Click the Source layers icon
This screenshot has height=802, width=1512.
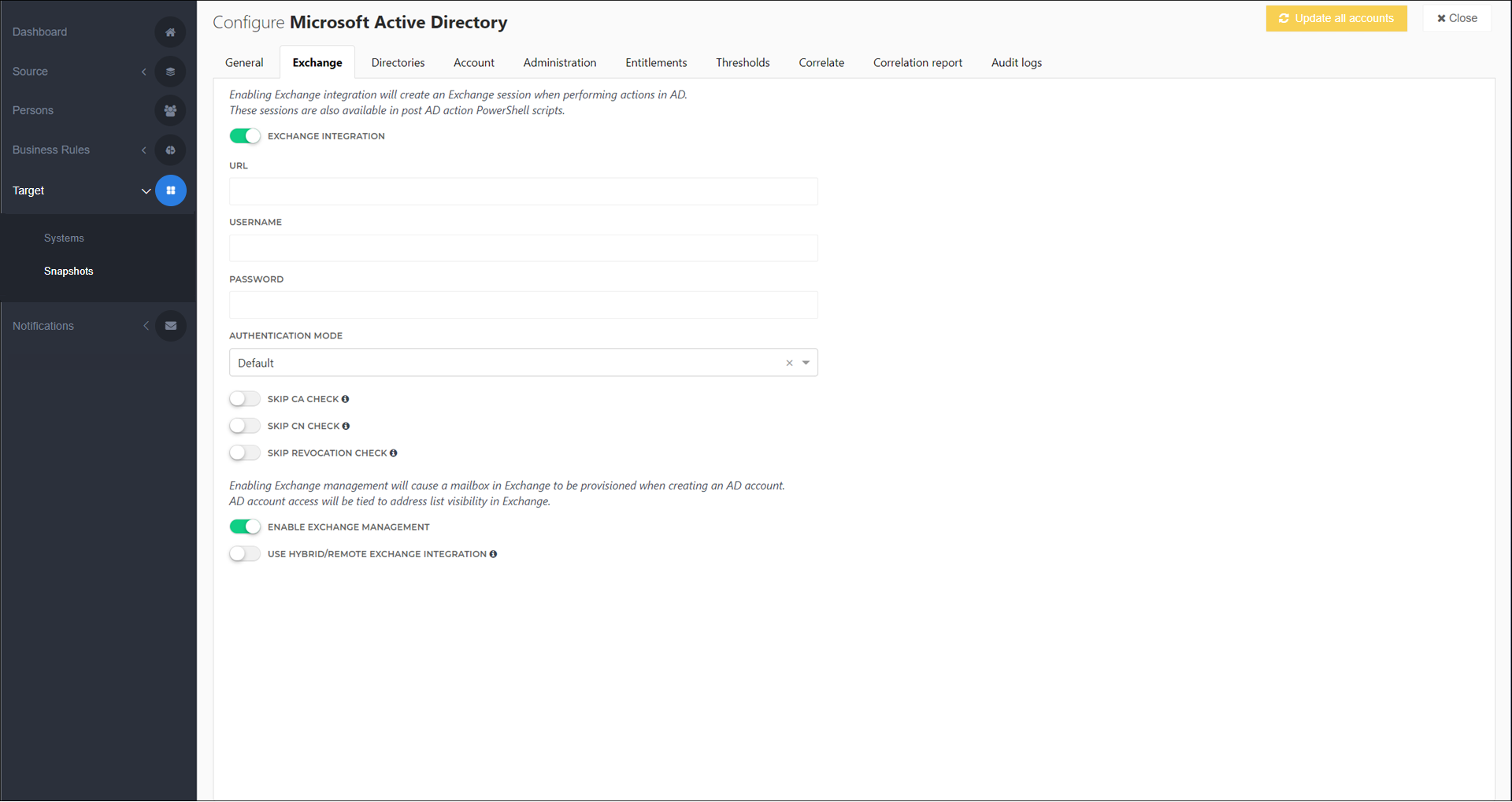170,72
